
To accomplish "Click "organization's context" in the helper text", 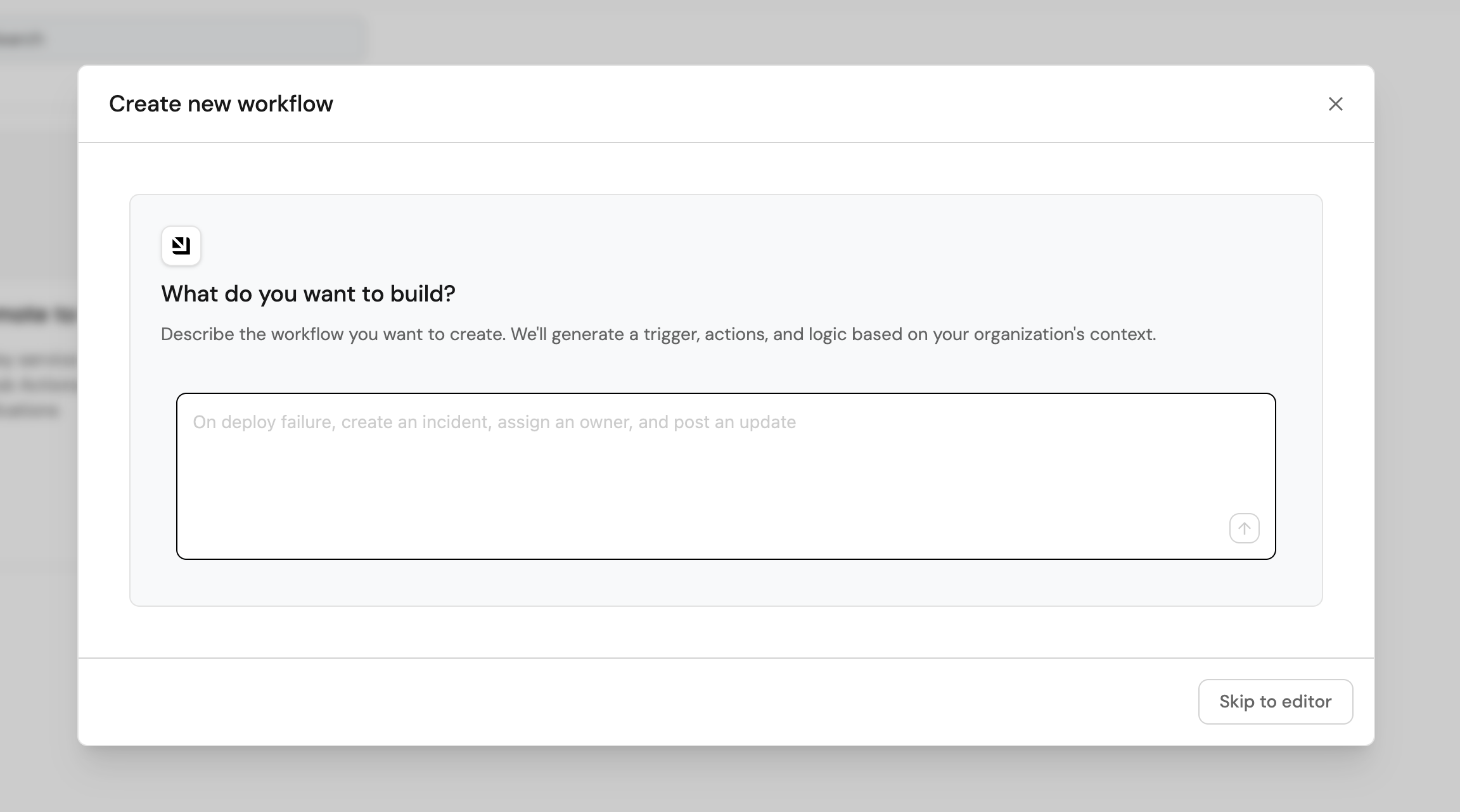I will [1065, 334].
